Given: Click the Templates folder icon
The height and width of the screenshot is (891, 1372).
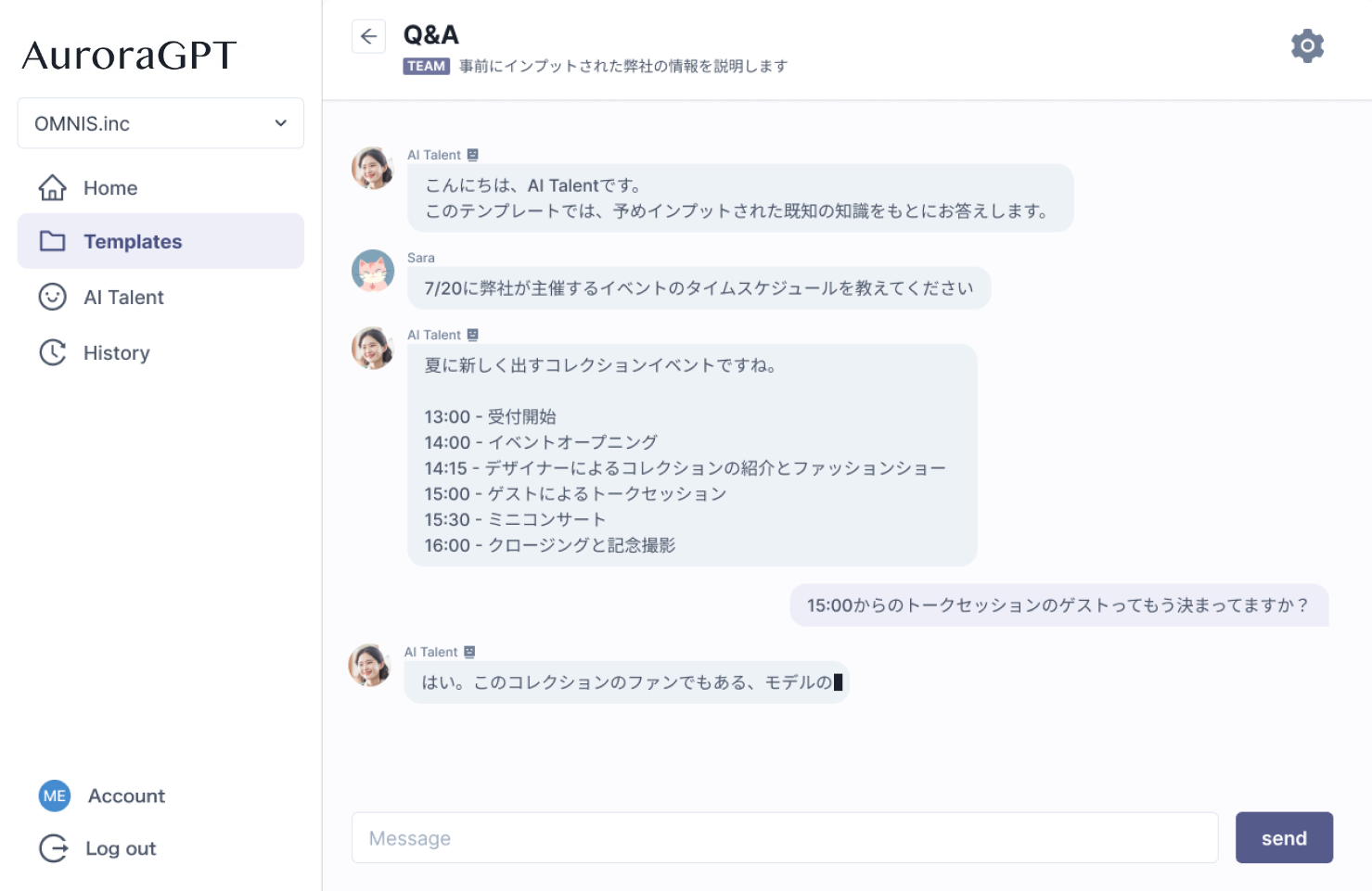Looking at the screenshot, I should coord(53,242).
